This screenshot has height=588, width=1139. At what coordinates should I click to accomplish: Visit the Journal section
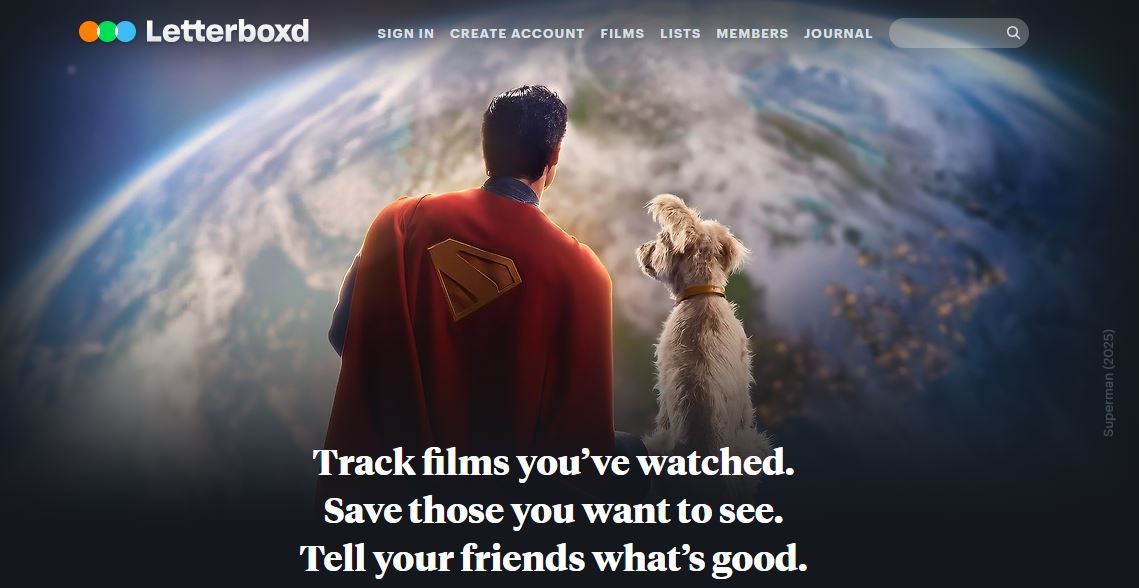[838, 33]
